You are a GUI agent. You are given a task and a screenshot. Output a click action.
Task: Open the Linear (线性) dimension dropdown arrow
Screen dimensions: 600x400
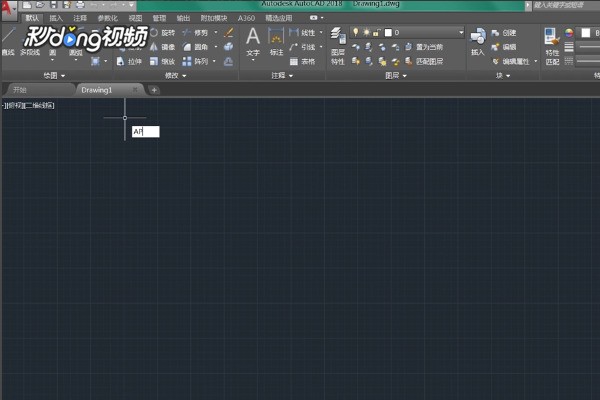pyautogui.click(x=321, y=33)
